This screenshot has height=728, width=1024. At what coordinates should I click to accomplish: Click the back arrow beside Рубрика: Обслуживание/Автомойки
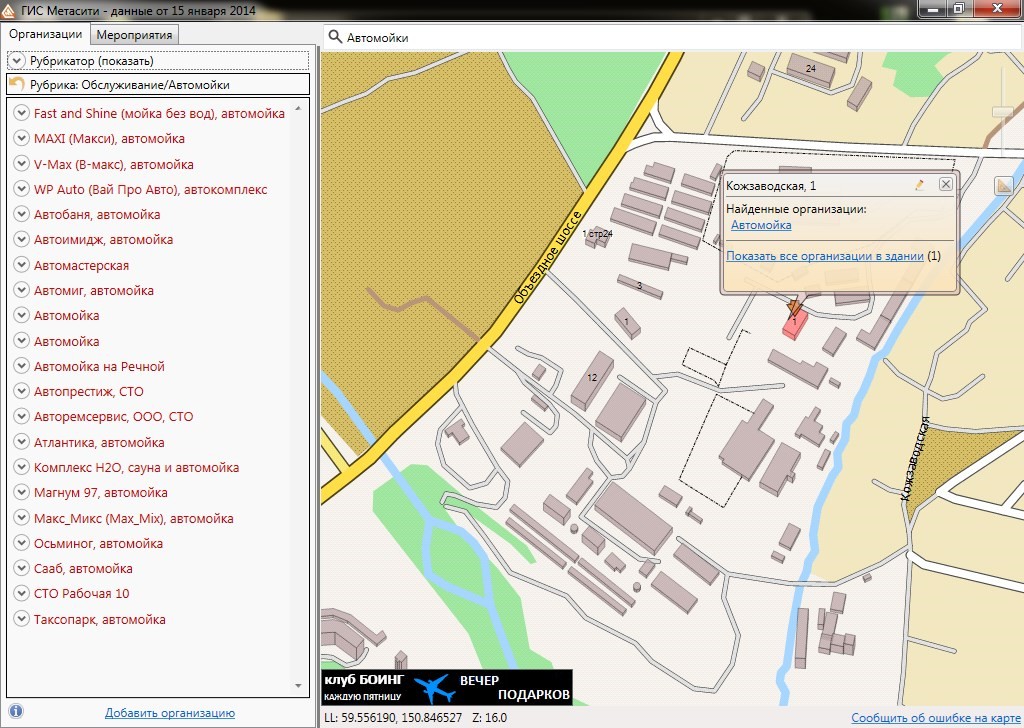[x=17, y=85]
